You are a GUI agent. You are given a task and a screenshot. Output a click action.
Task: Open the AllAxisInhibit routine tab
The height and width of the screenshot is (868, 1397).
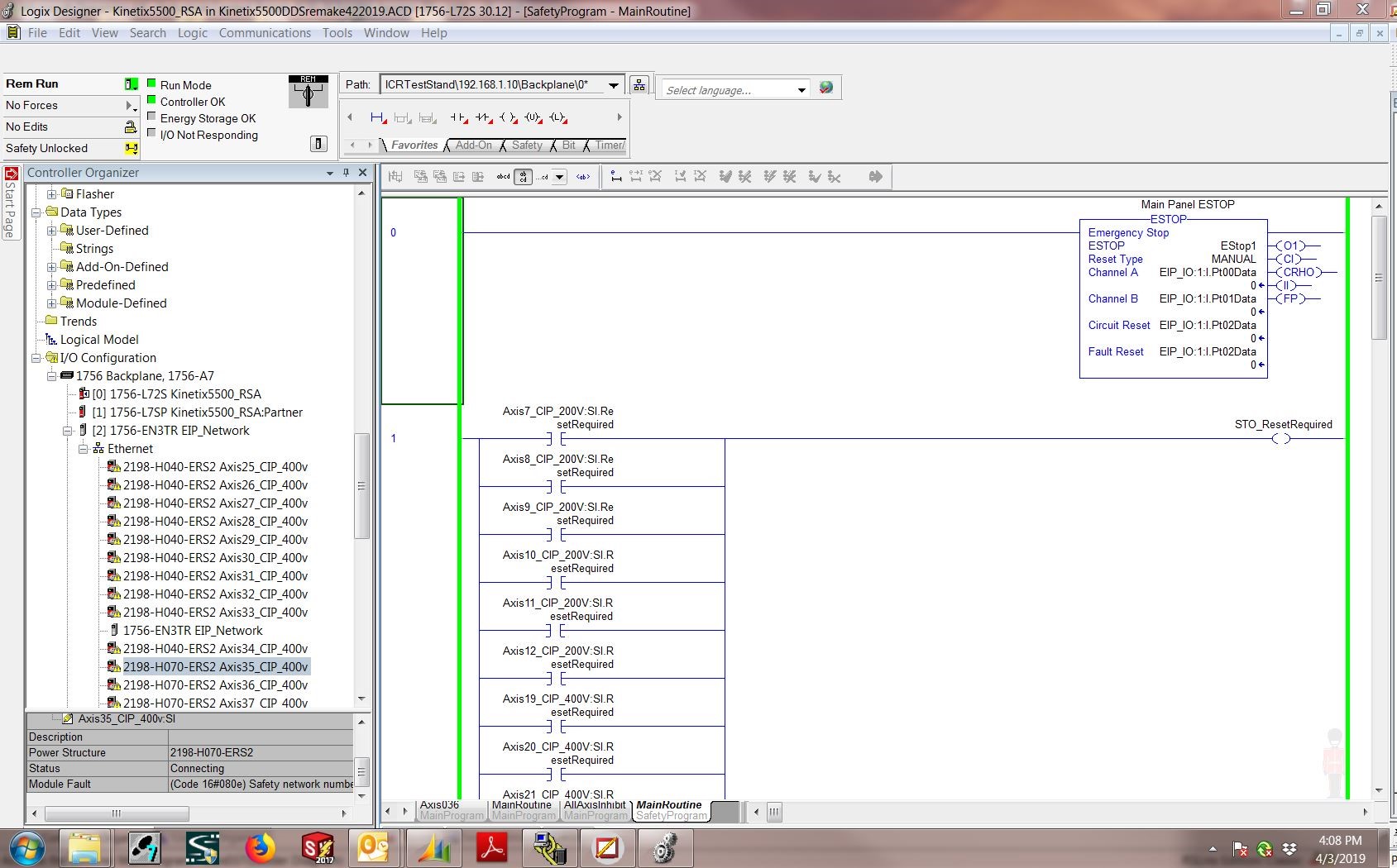(595, 810)
